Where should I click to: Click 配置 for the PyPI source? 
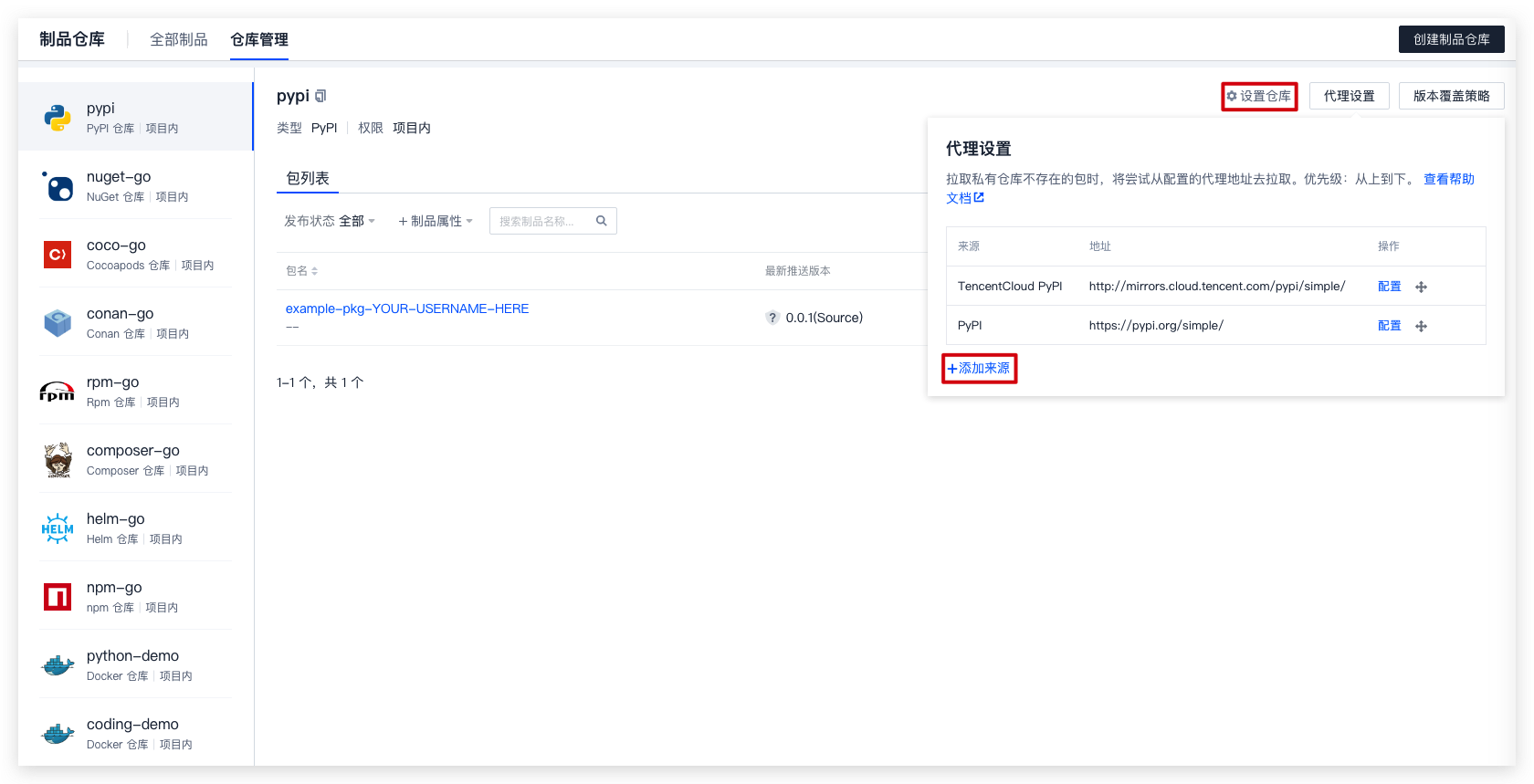(x=1389, y=326)
